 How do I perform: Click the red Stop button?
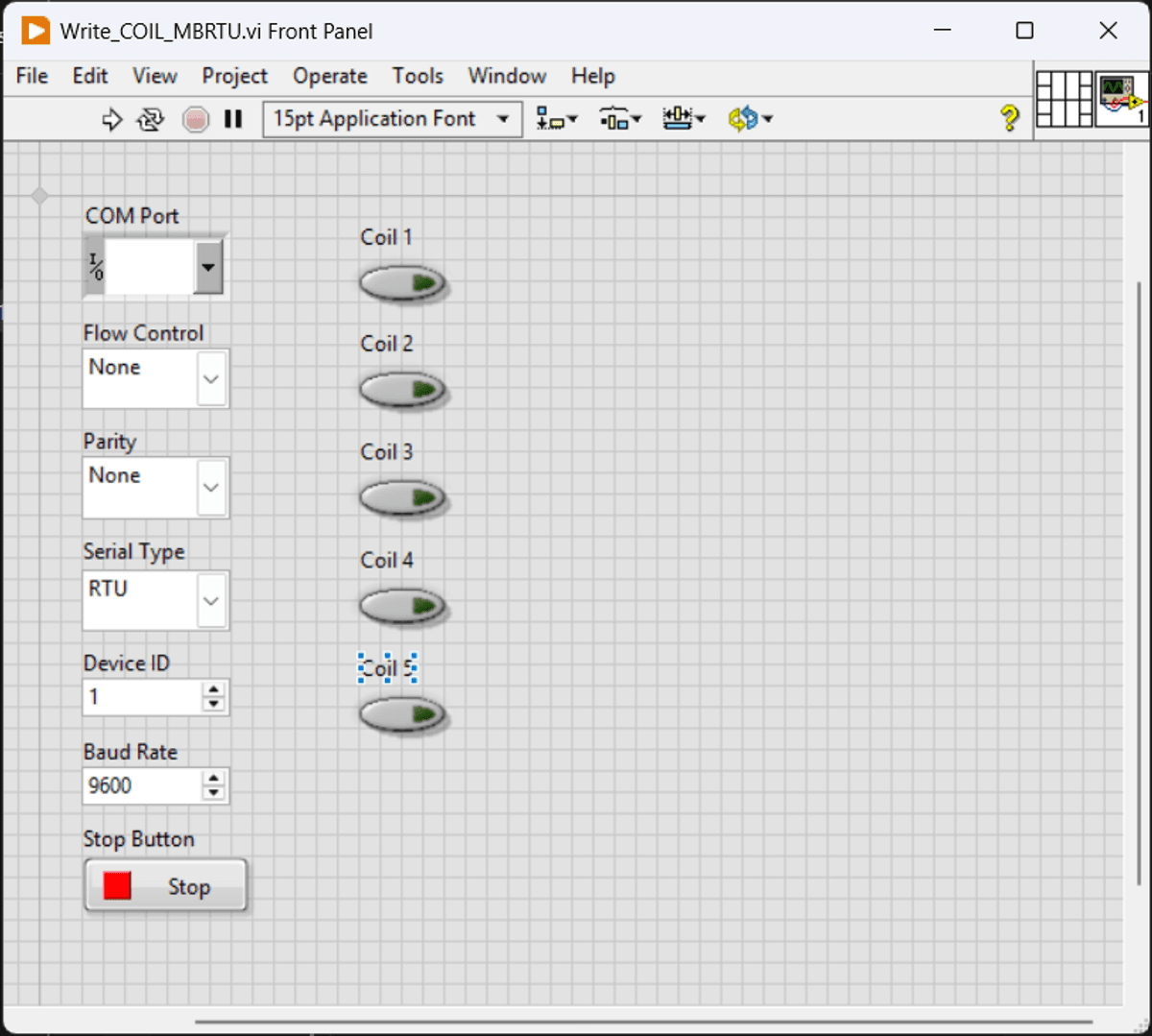pos(165,885)
